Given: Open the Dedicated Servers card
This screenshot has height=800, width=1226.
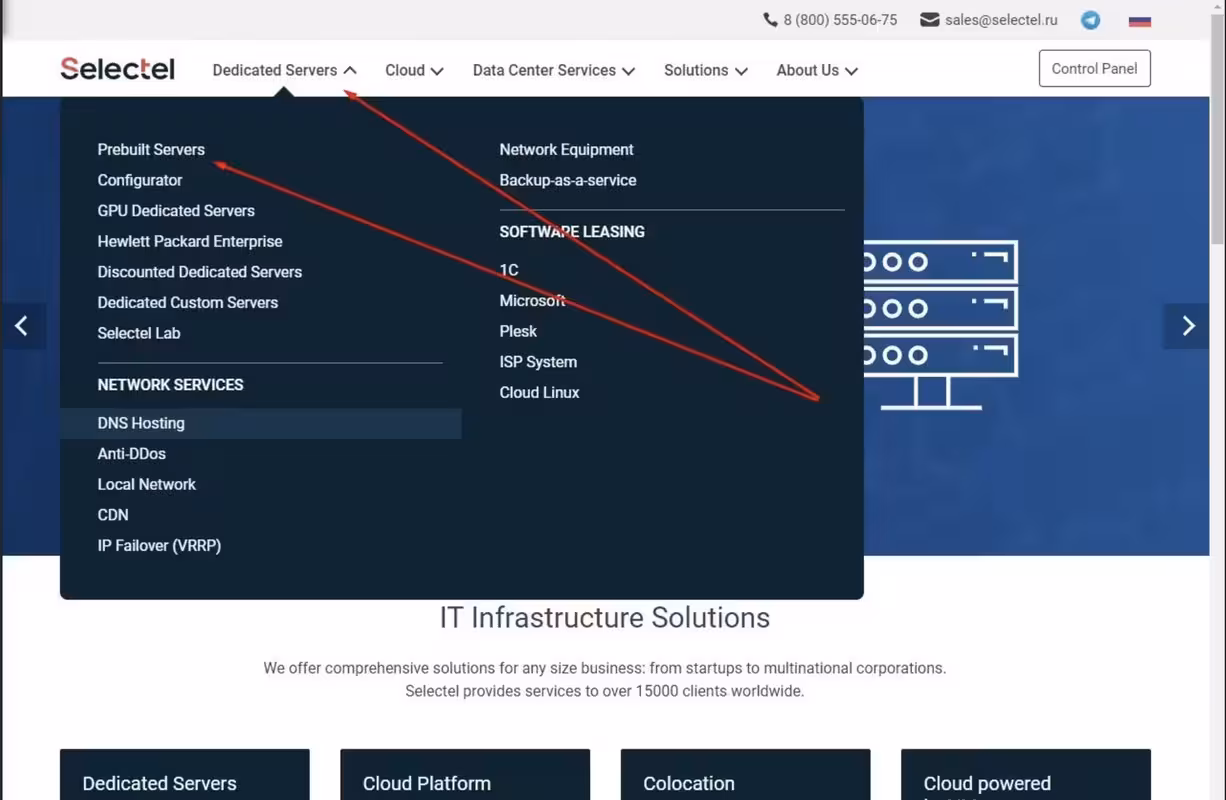Looking at the screenshot, I should tap(185, 774).
